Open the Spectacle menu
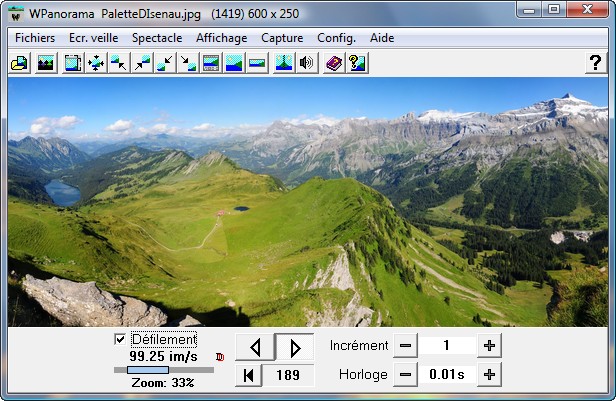 click(157, 38)
